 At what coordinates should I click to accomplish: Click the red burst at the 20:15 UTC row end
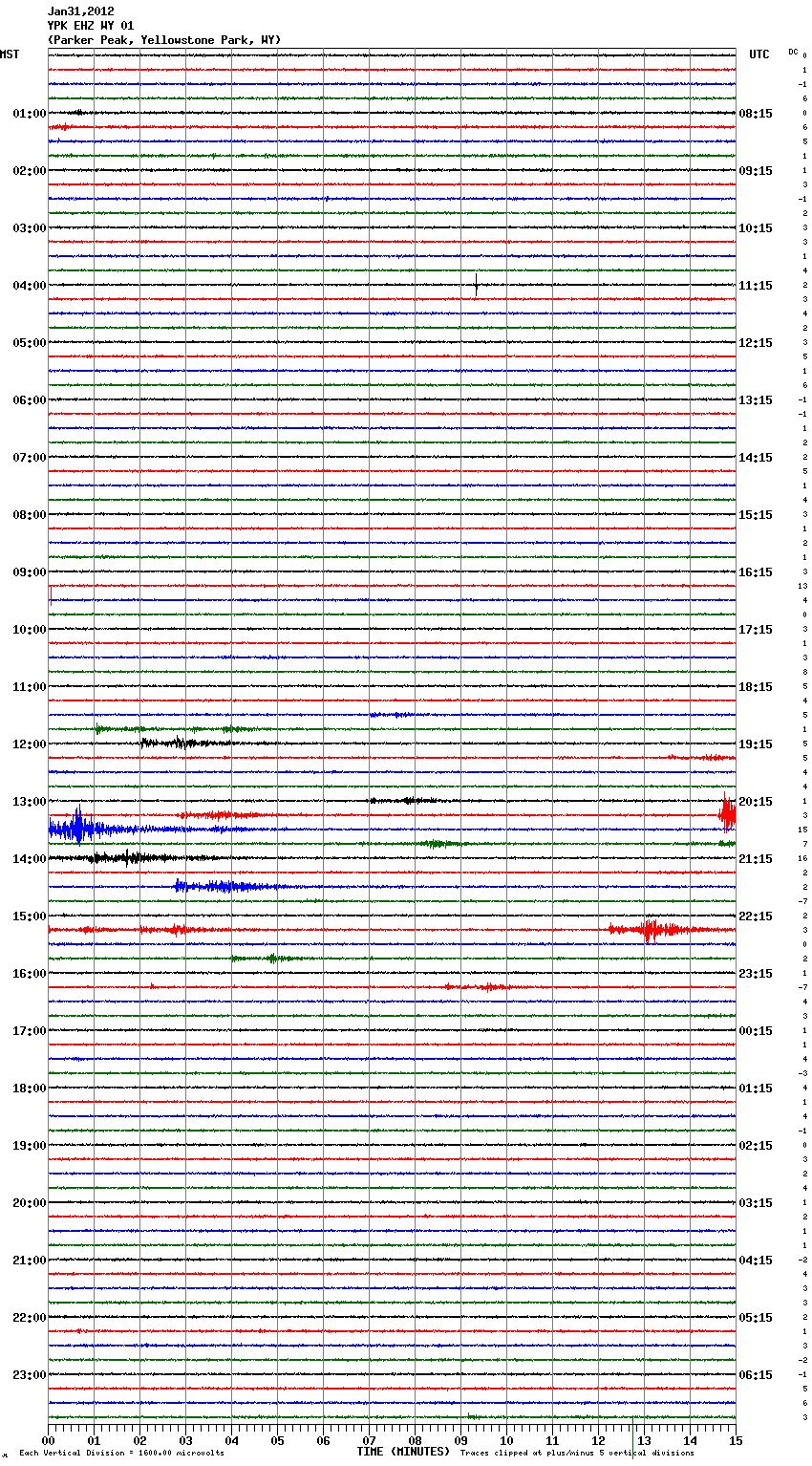click(x=727, y=814)
